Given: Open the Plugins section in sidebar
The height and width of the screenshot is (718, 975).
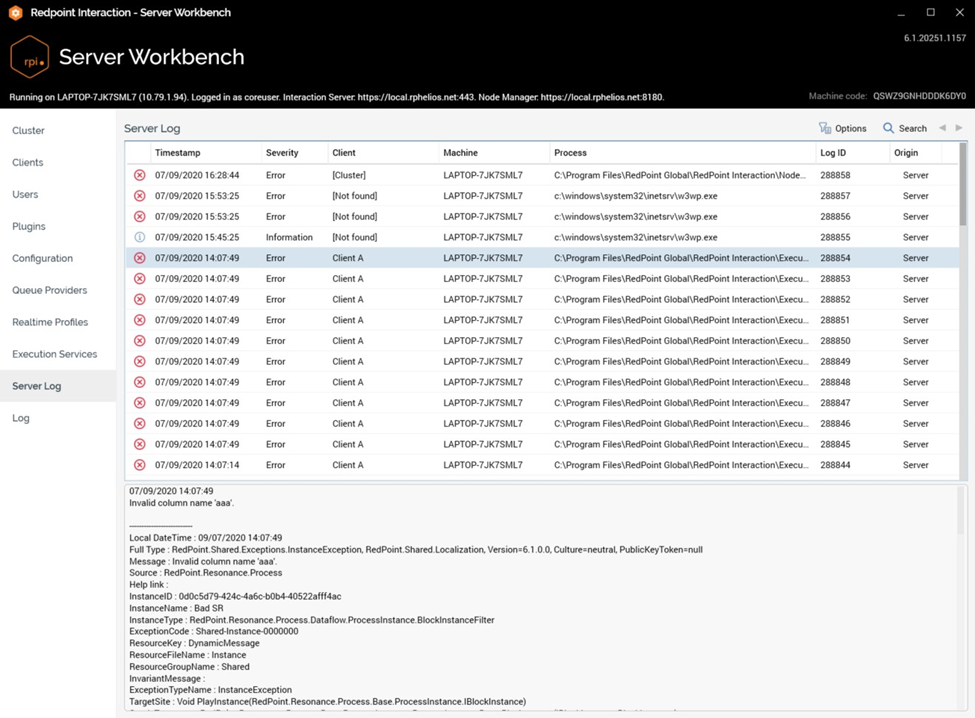Looking at the screenshot, I should click(x=29, y=227).
